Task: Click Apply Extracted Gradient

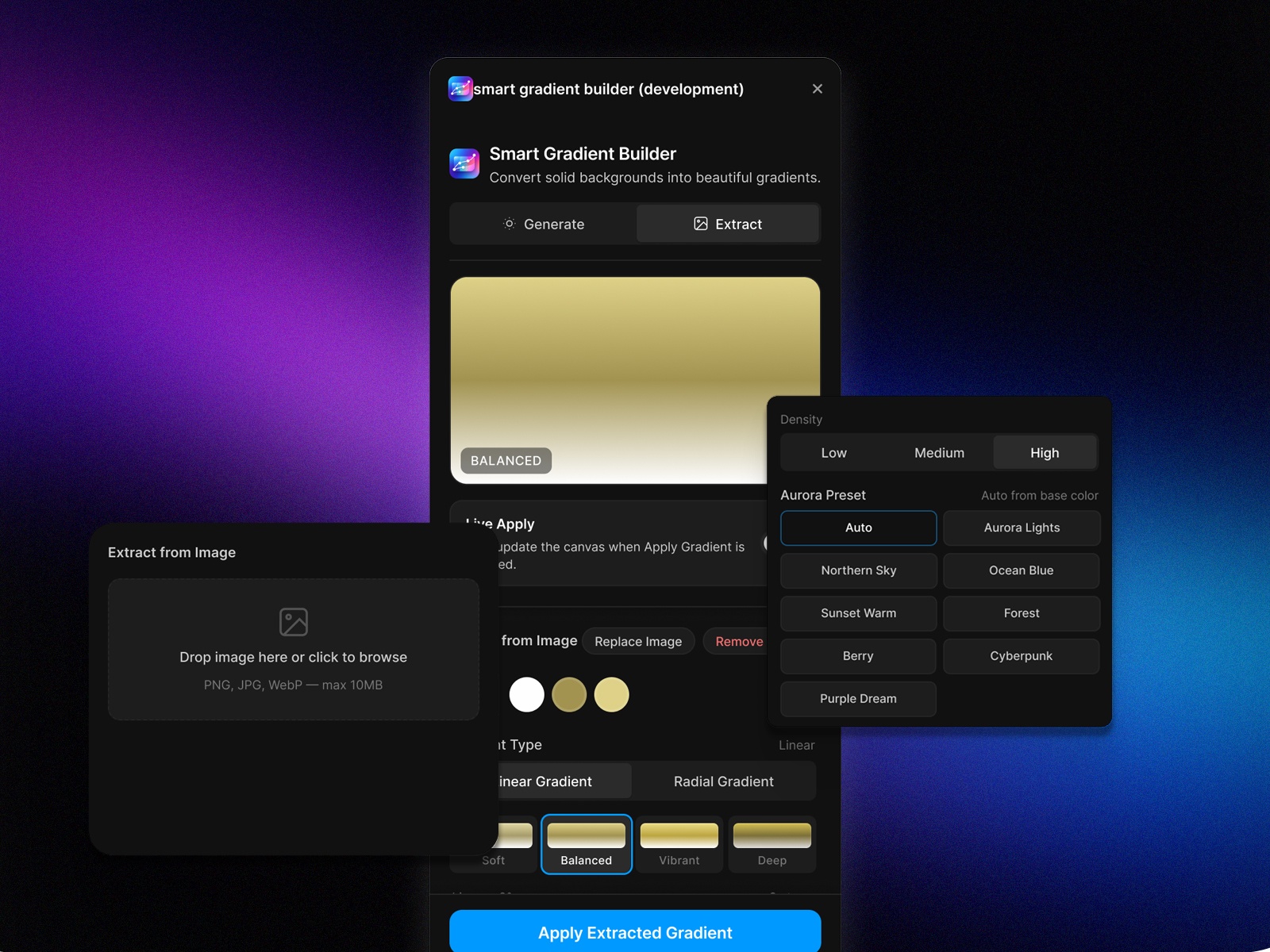Action: coord(634,932)
